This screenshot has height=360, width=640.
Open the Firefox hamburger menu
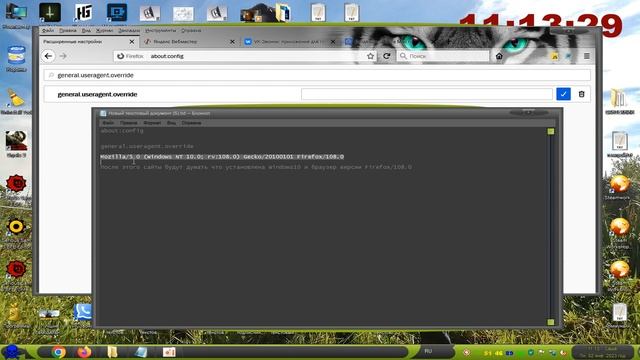[x=587, y=56]
